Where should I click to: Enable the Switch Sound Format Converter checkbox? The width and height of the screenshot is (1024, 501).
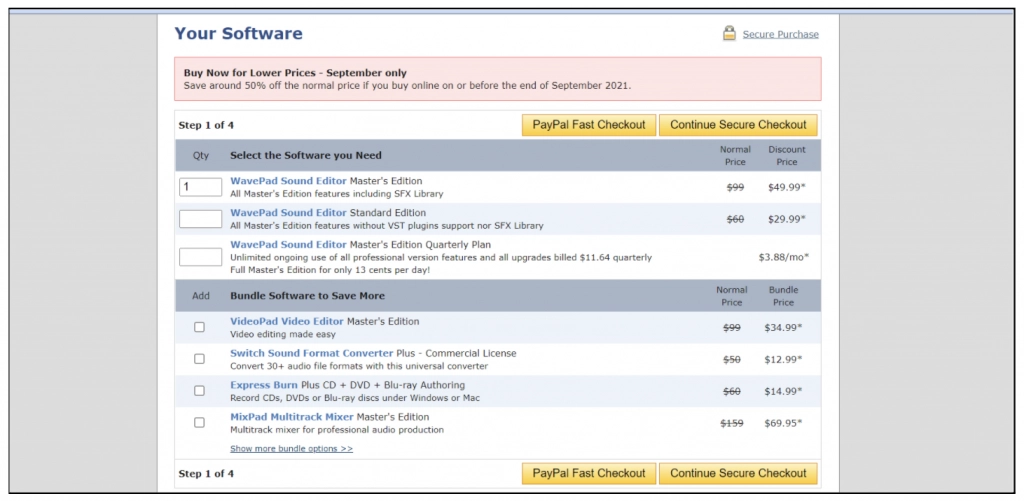[x=199, y=359]
